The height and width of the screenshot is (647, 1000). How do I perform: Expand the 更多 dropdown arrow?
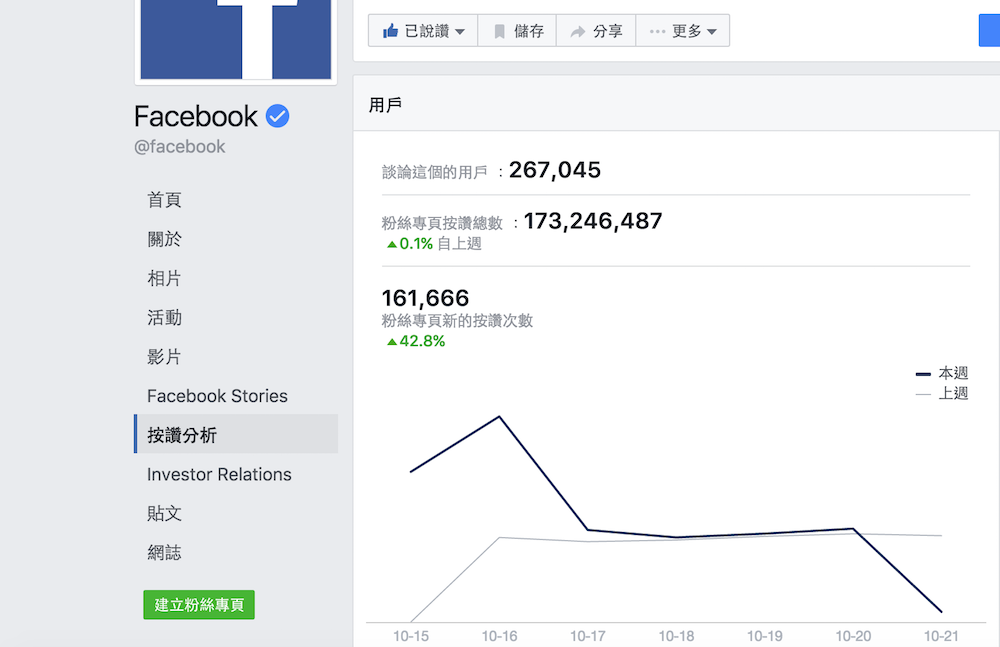pos(712,31)
